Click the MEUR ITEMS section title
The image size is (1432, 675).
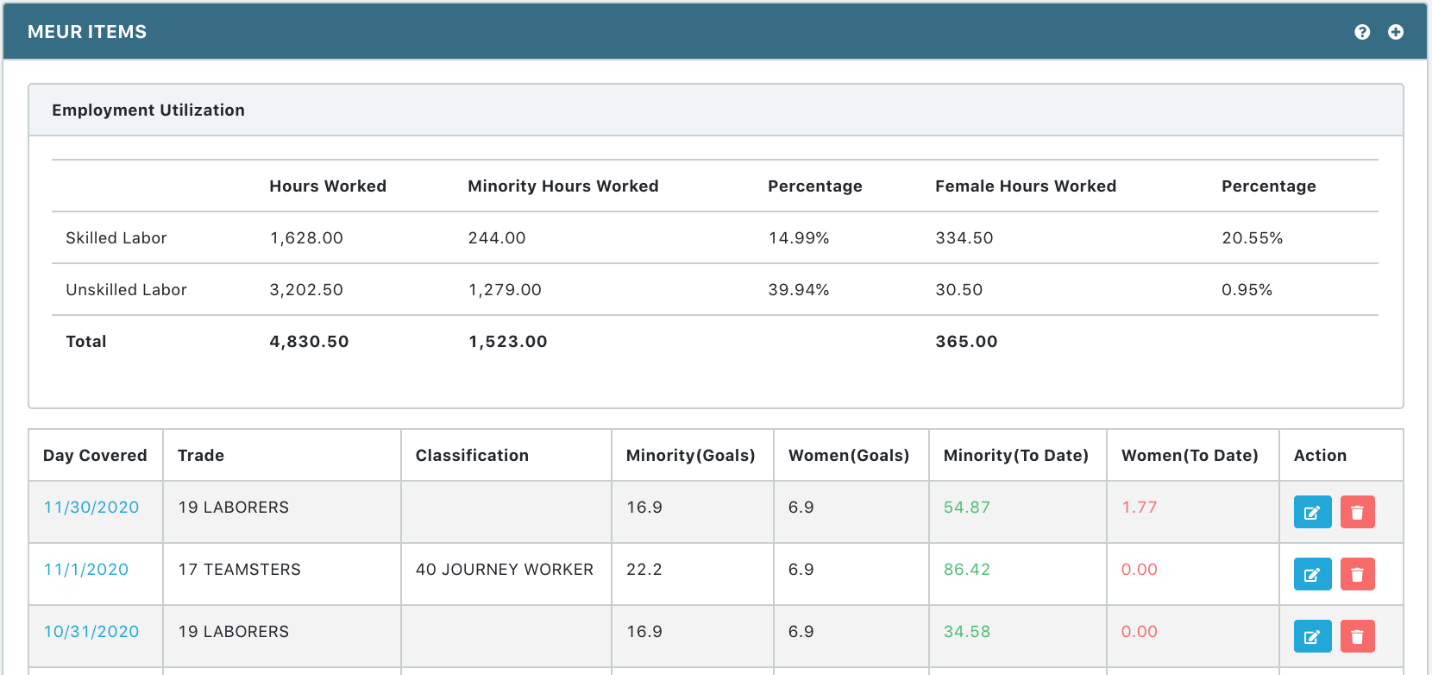click(87, 32)
